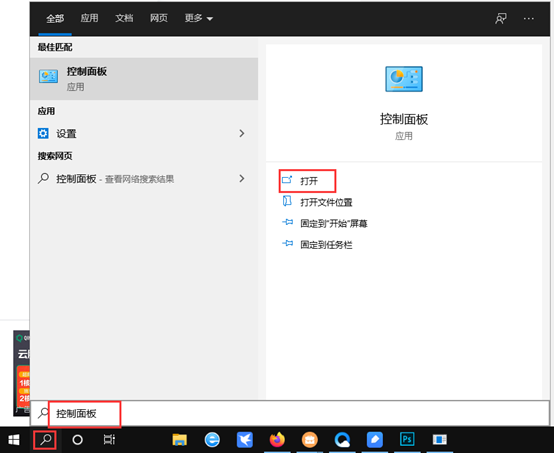Click the pin icon beside 固定到"开始"屏幕
554x453 pixels.
[x=288, y=222]
